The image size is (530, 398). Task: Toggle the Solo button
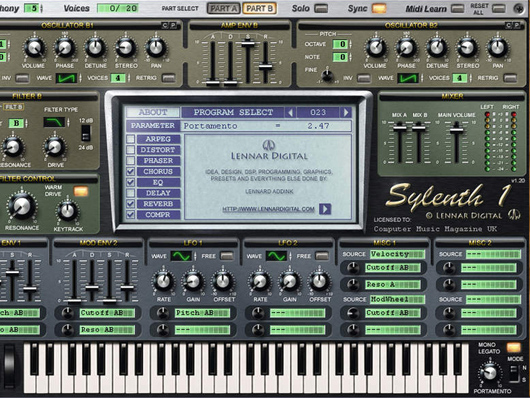(321, 8)
